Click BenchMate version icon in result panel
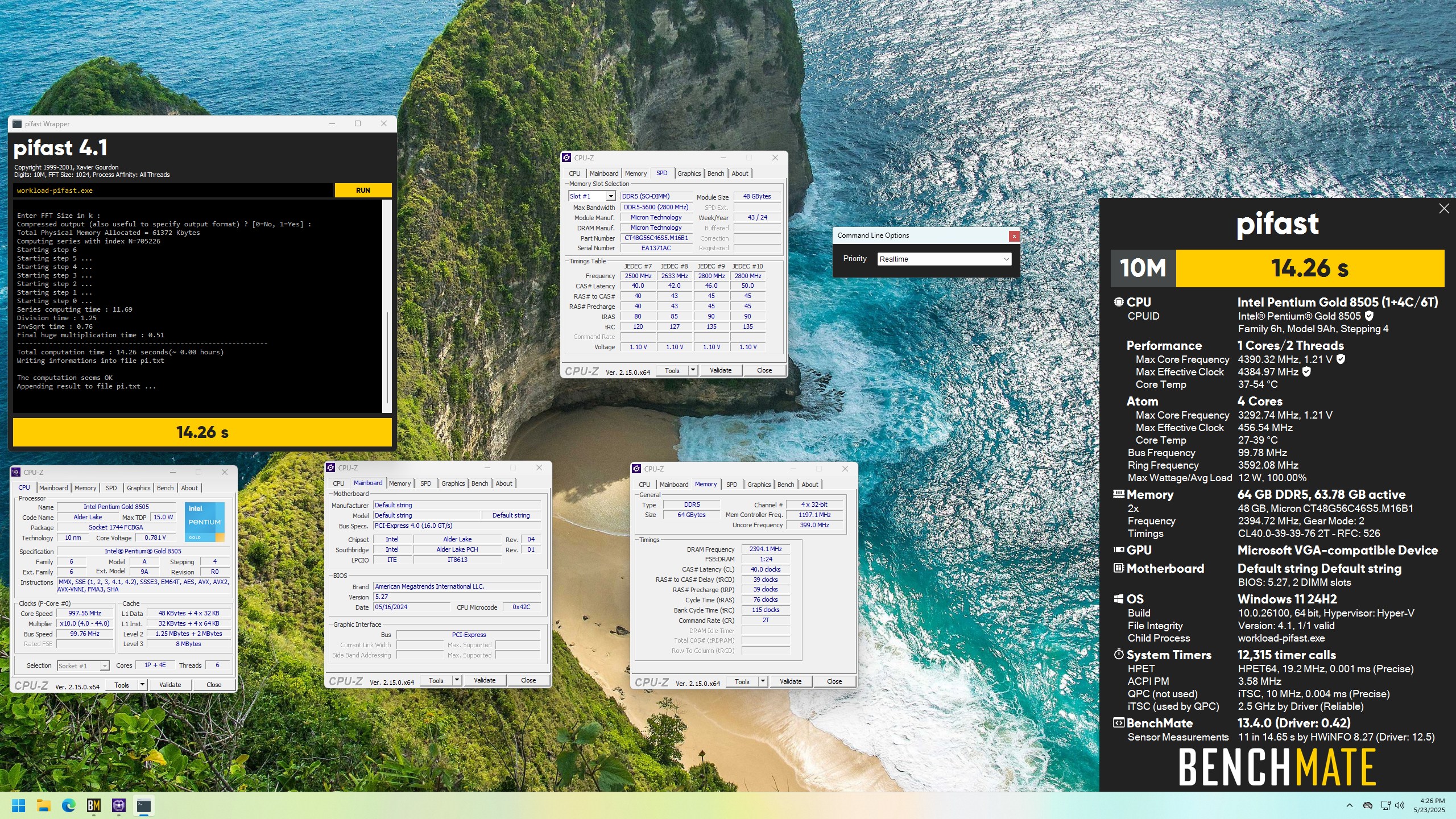 1119,723
